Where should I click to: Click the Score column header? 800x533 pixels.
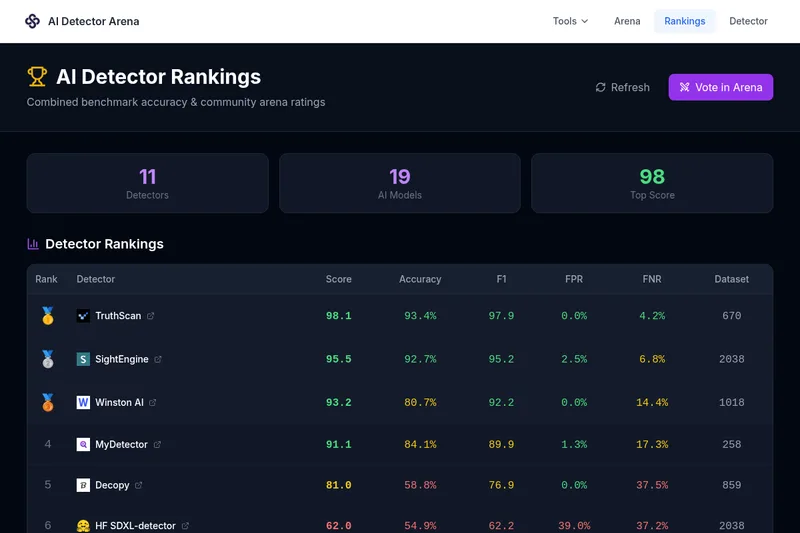(339, 279)
